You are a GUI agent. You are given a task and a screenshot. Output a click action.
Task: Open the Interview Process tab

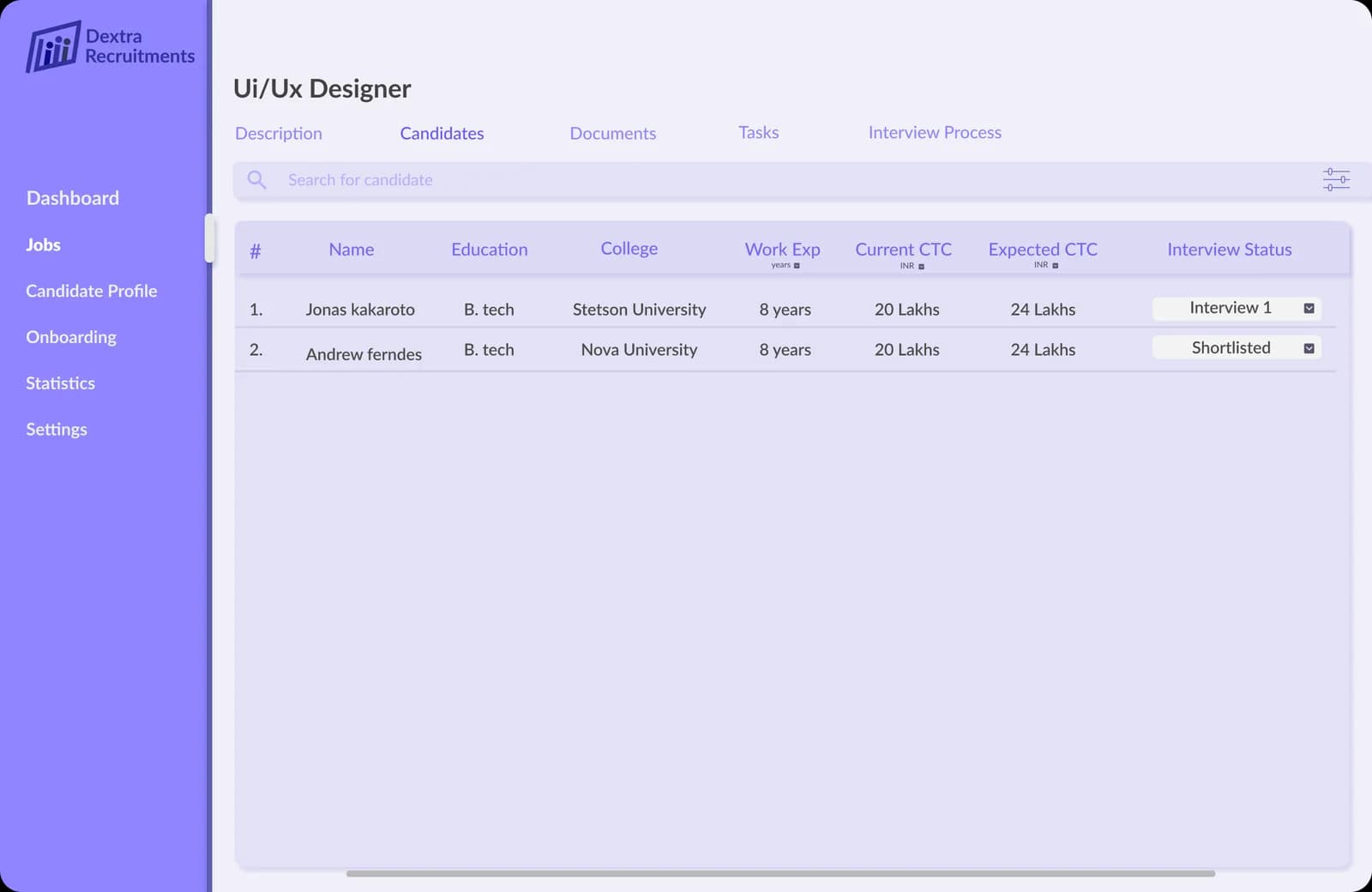935,133
